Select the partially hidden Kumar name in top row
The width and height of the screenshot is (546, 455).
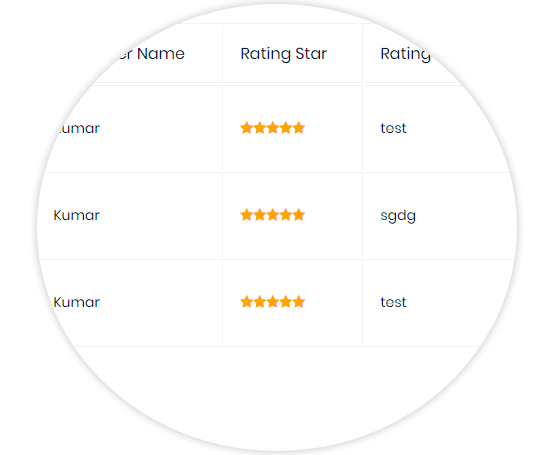tap(78, 128)
